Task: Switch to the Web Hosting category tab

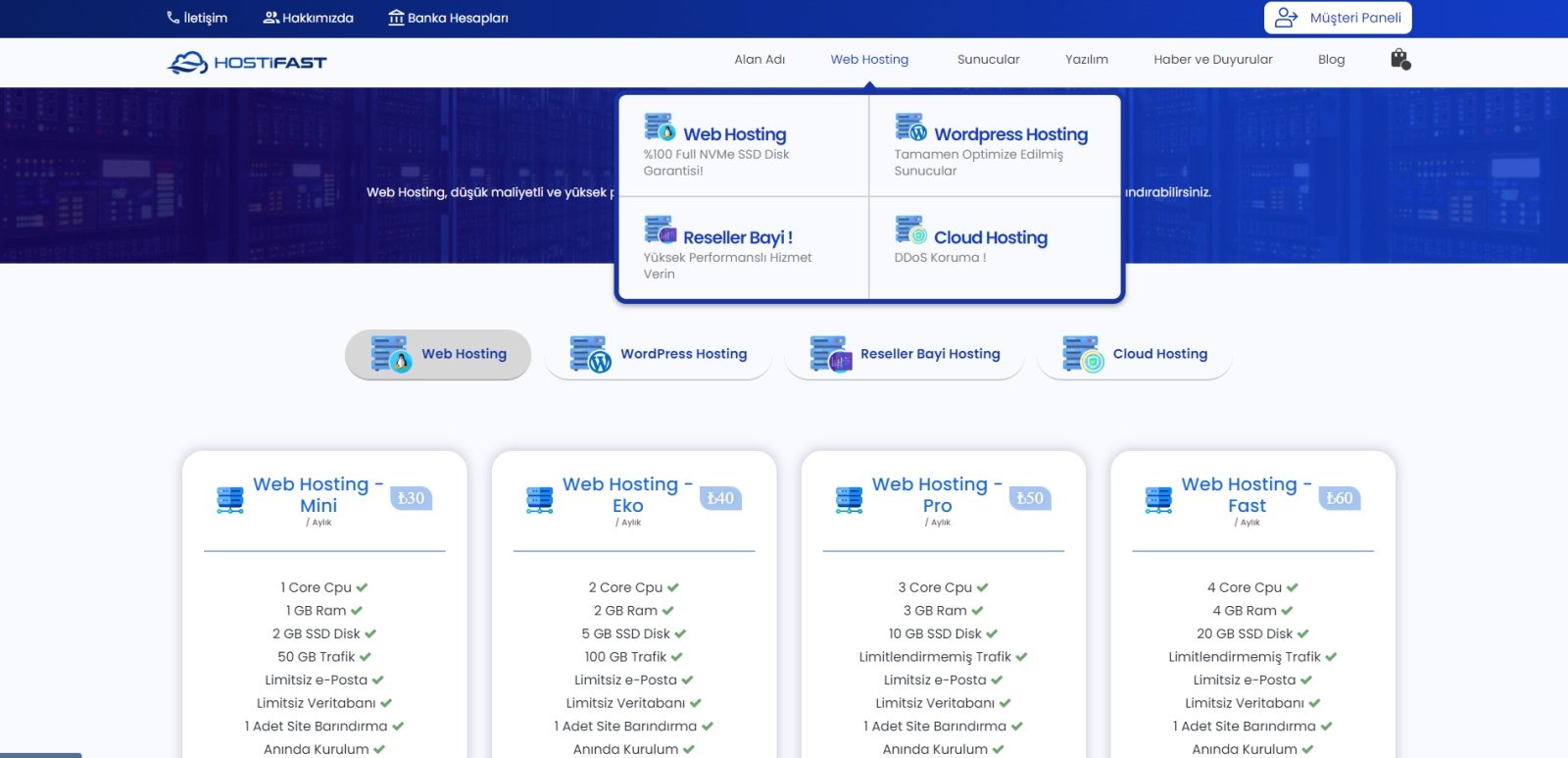Action: pyautogui.click(x=438, y=354)
